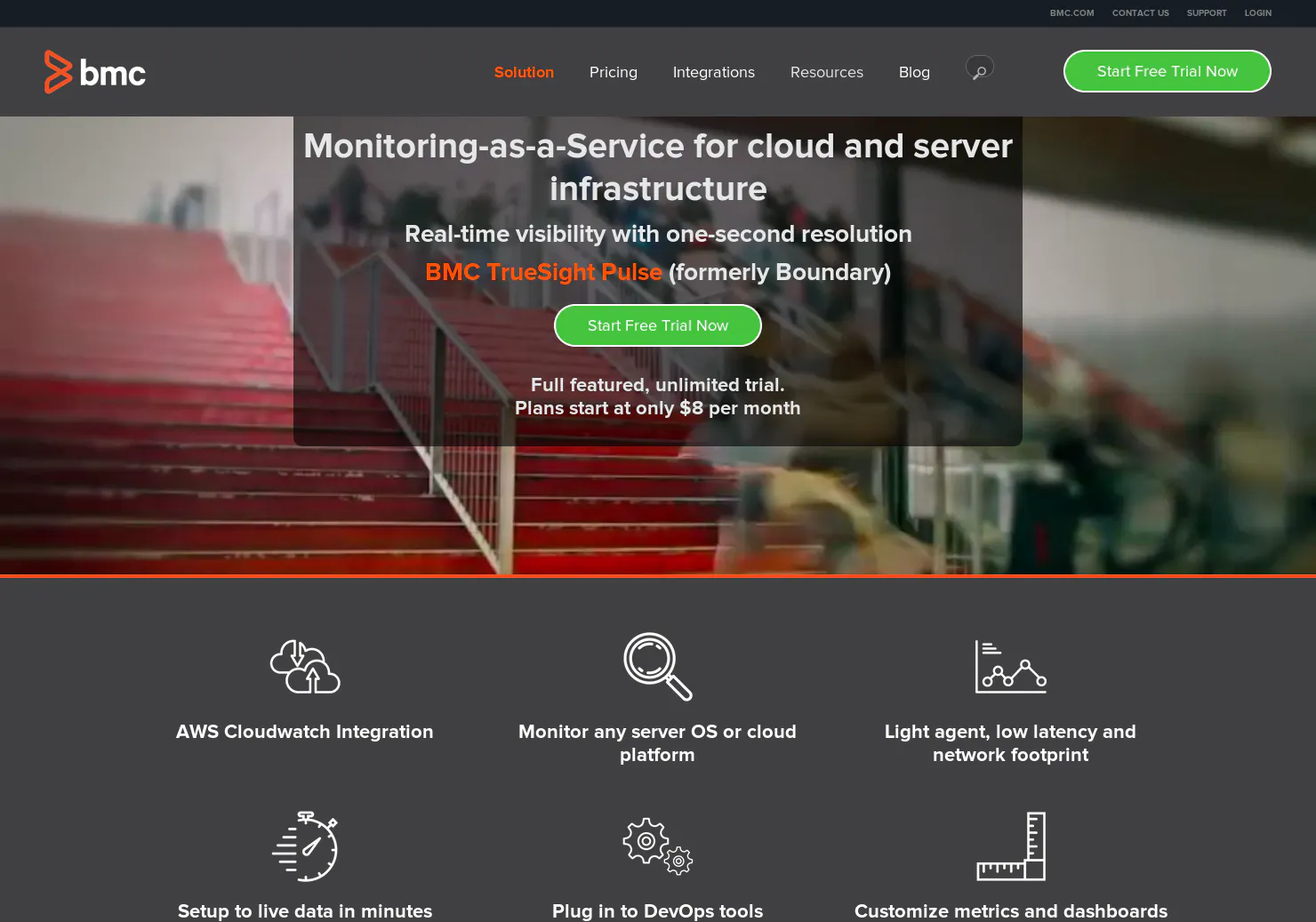Click Monitor any server OS or cloud platform

click(657, 743)
